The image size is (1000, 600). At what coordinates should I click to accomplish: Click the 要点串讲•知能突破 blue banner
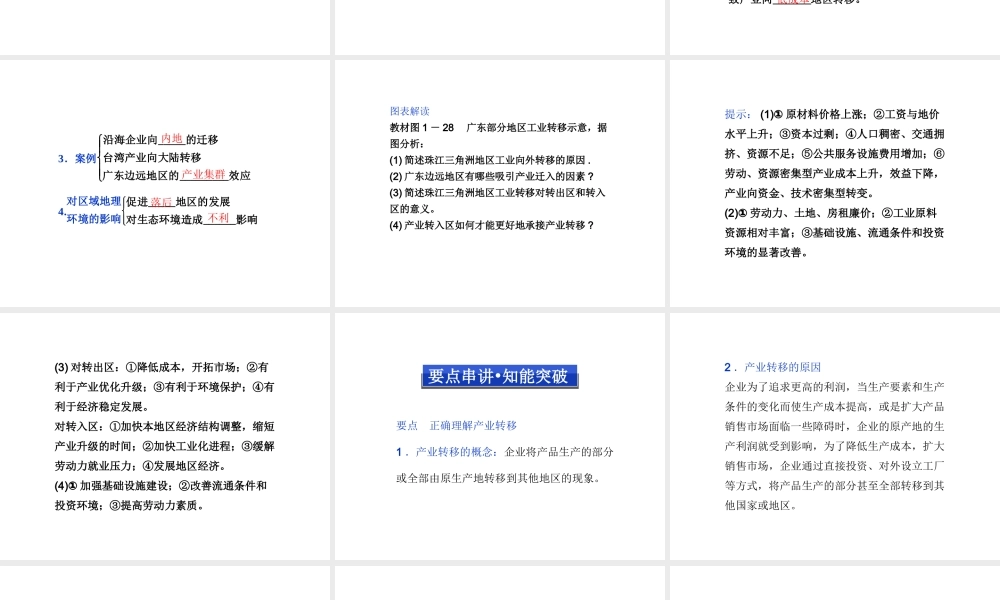tap(498, 376)
